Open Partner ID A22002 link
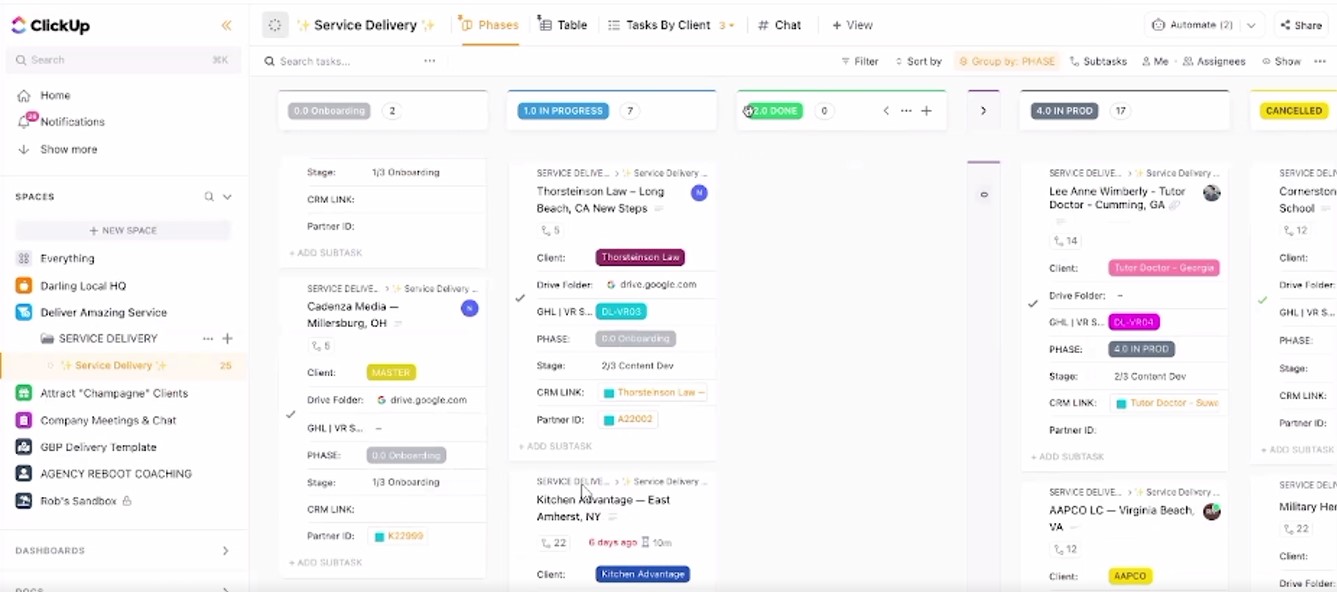 628,419
